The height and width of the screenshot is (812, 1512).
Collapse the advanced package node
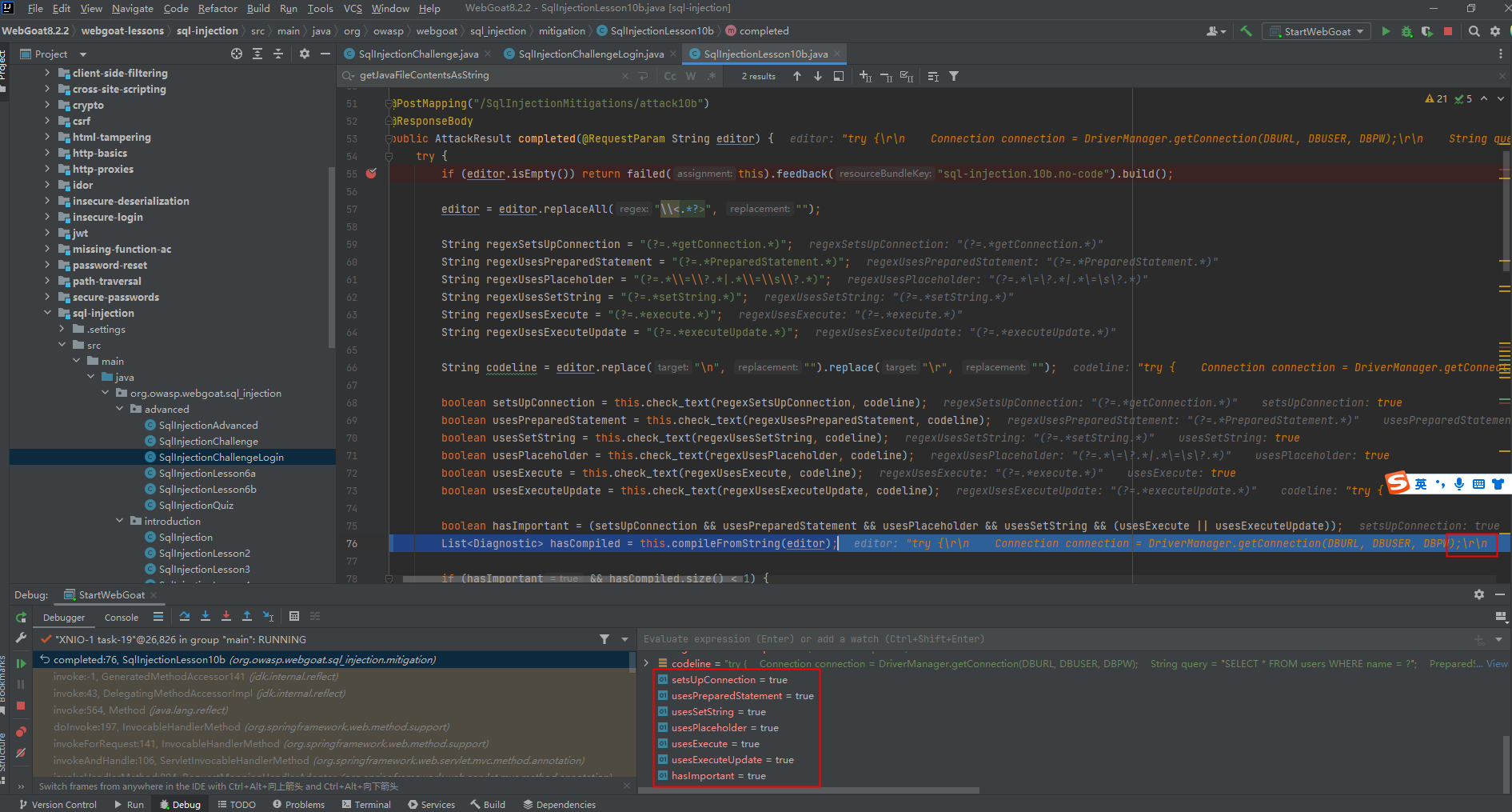click(x=120, y=409)
